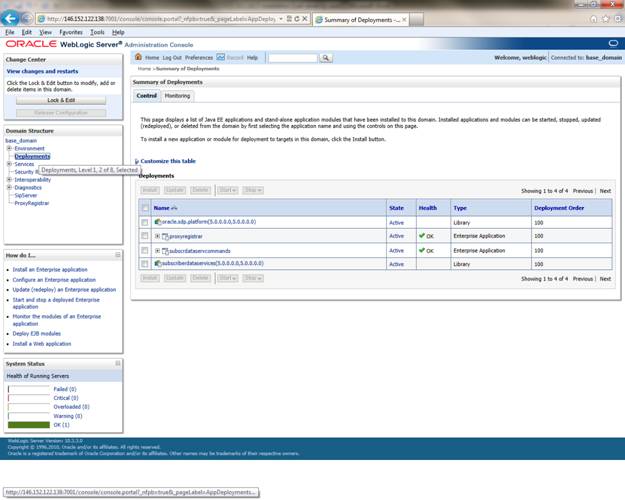Screen dimensions: 625x500
Task: Click the green OK health status bar
Action: [x=27, y=425]
